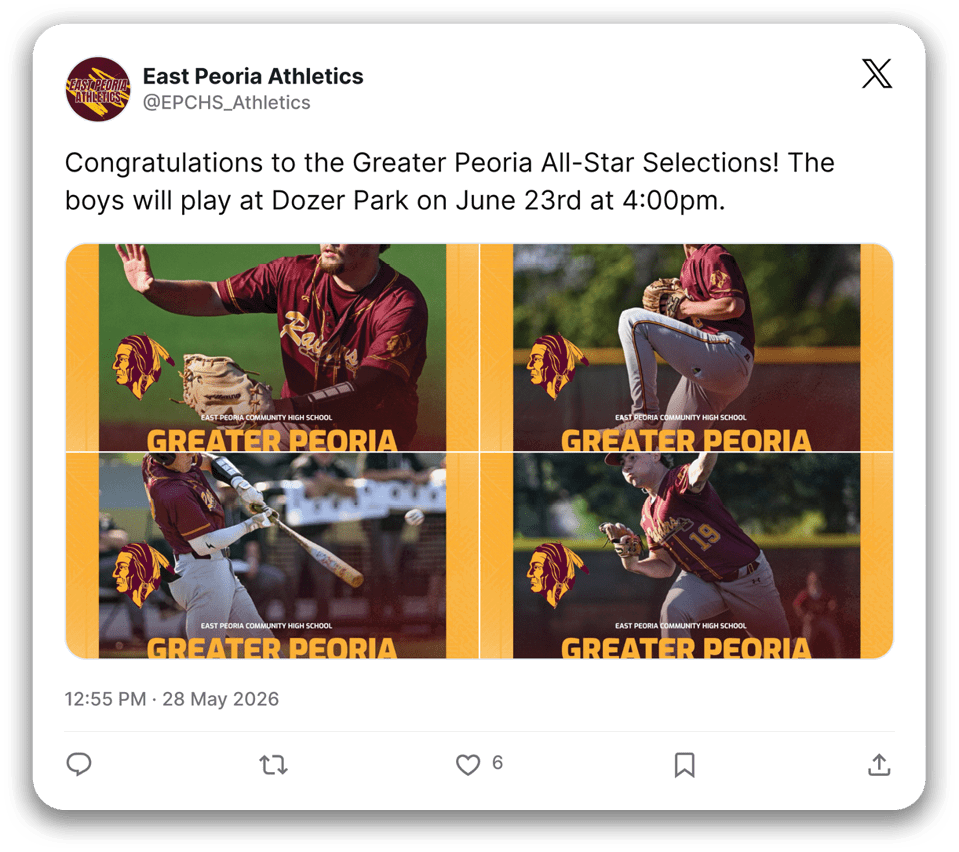Click the reply speech bubble icon
This screenshot has width=959, height=852.
79,764
